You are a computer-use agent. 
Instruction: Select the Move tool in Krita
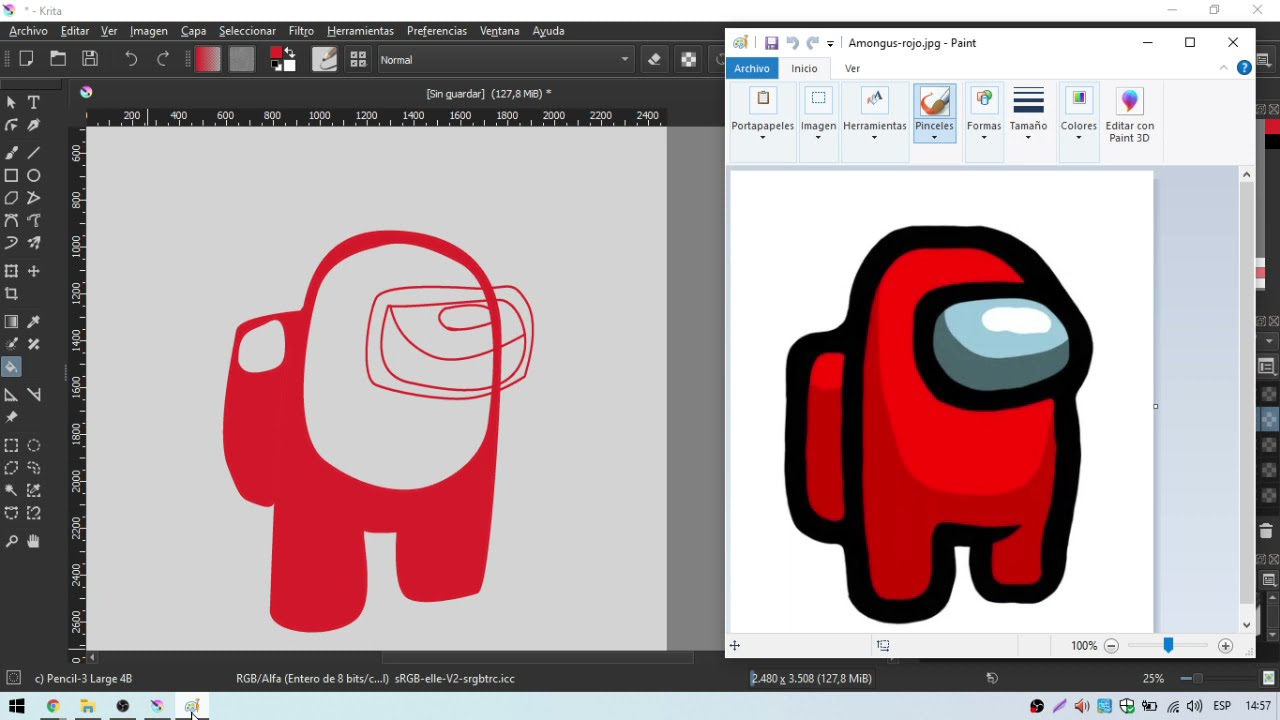(34, 271)
